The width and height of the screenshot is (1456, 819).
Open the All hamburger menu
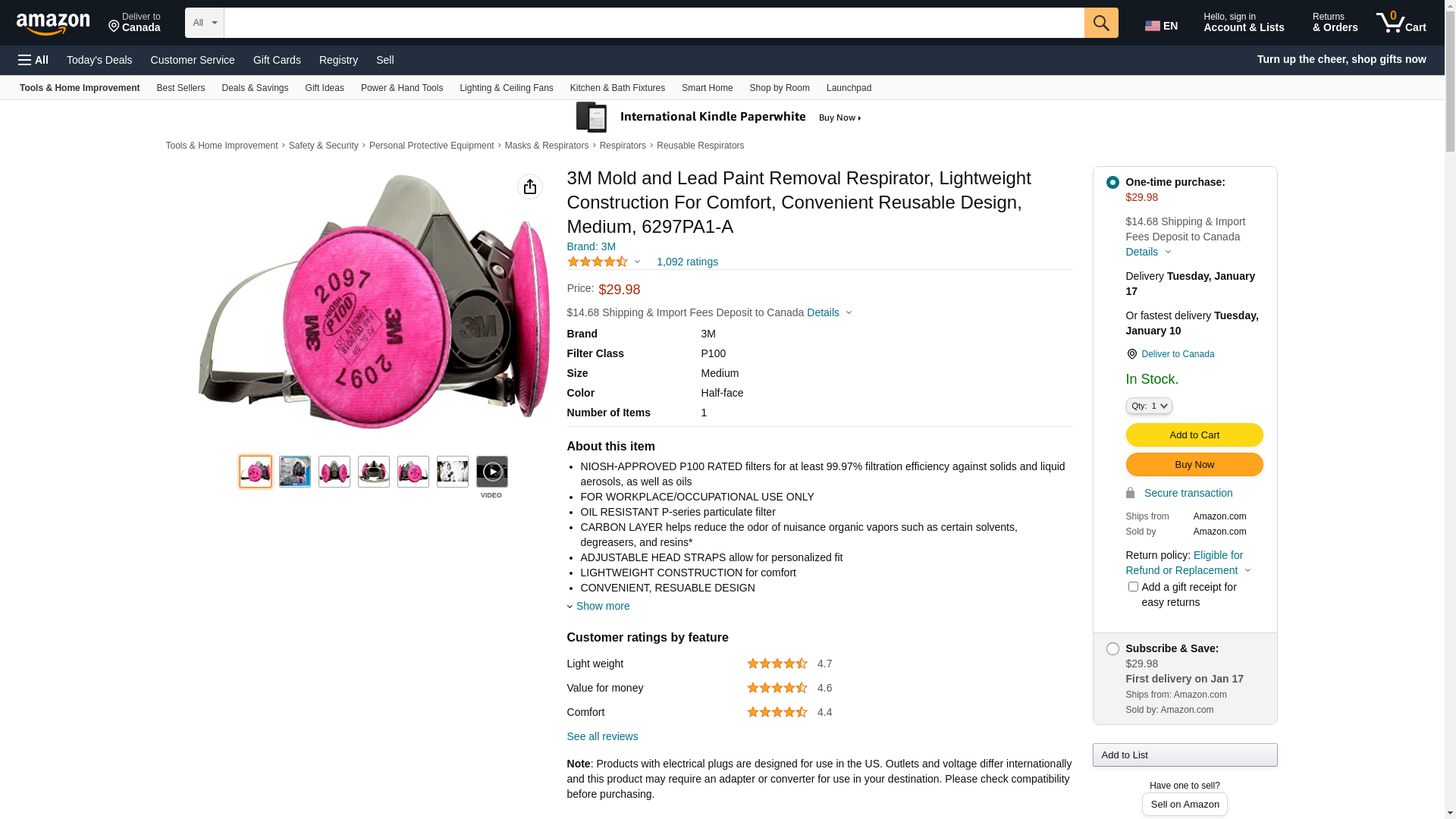click(x=33, y=60)
